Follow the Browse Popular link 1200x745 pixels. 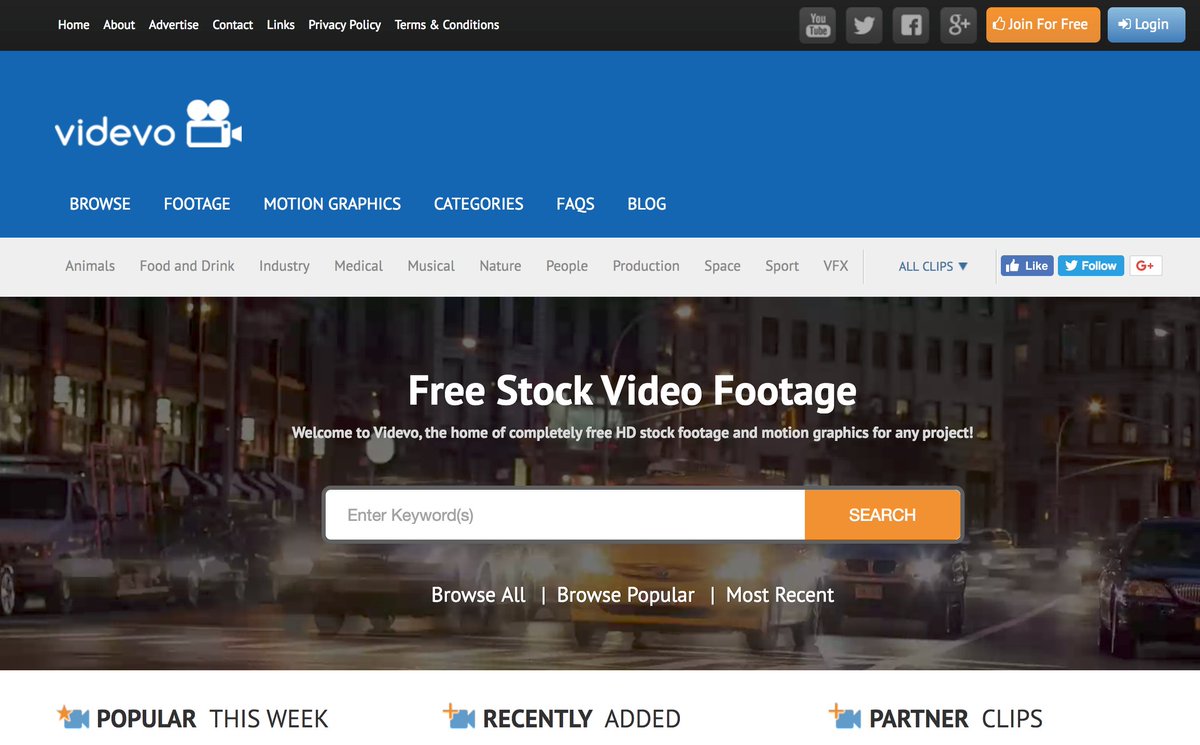click(625, 595)
